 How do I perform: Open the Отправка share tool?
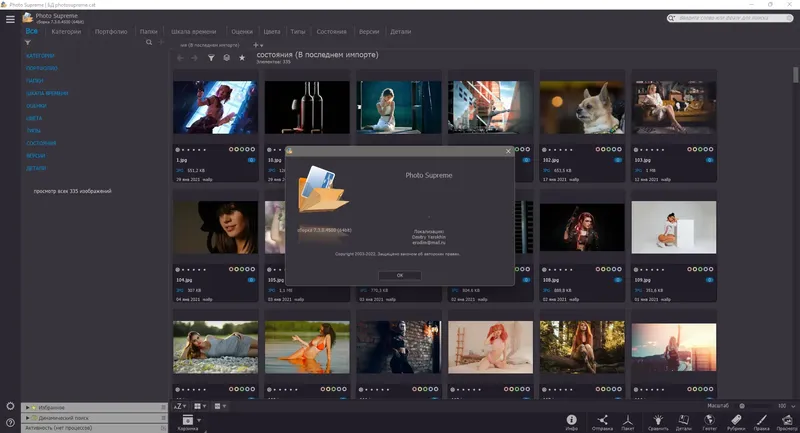point(602,422)
